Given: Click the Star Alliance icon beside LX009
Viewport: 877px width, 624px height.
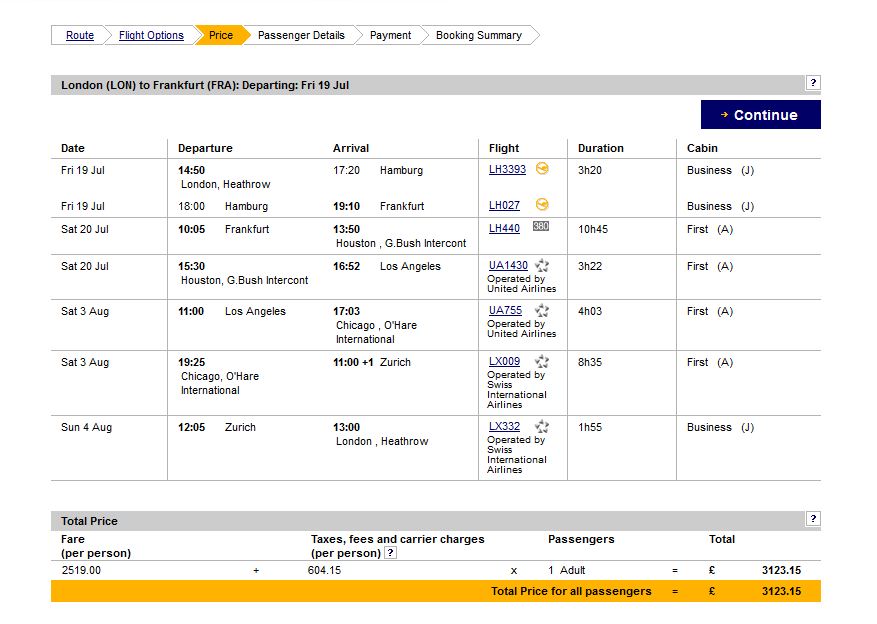Looking at the screenshot, I should (542, 362).
